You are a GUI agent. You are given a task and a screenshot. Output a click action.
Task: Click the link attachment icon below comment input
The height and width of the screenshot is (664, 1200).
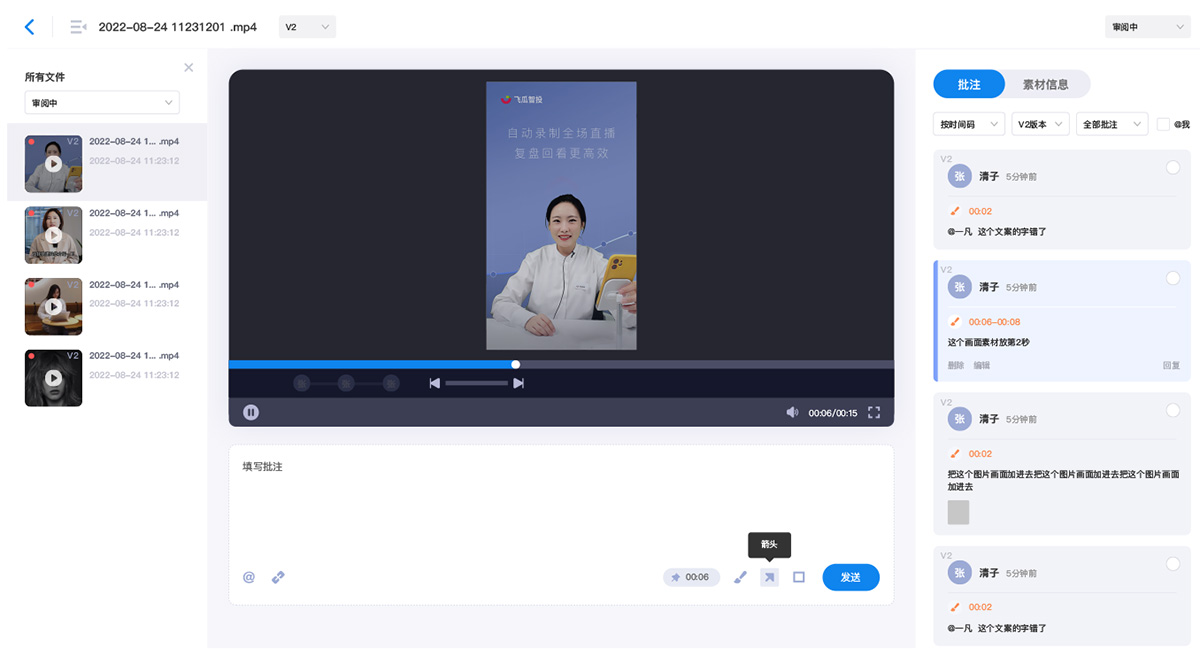pos(278,577)
